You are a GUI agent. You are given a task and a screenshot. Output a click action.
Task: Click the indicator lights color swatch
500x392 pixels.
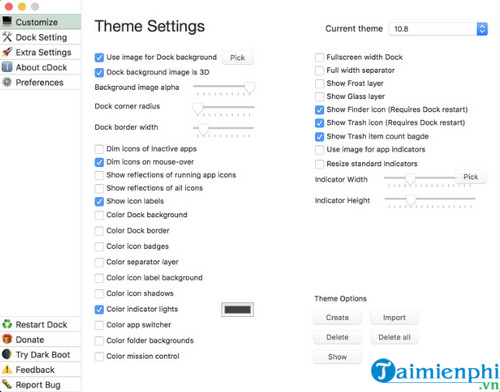click(237, 309)
